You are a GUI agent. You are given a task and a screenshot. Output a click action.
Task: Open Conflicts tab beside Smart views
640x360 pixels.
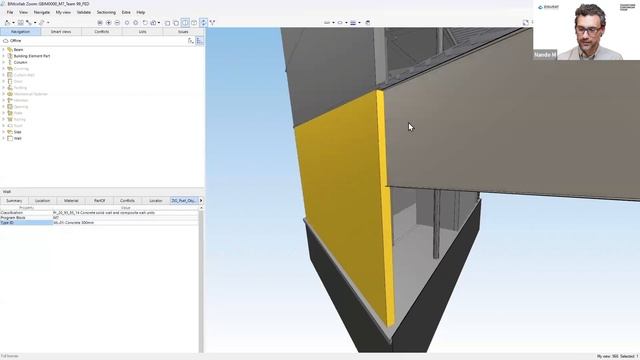pos(102,31)
